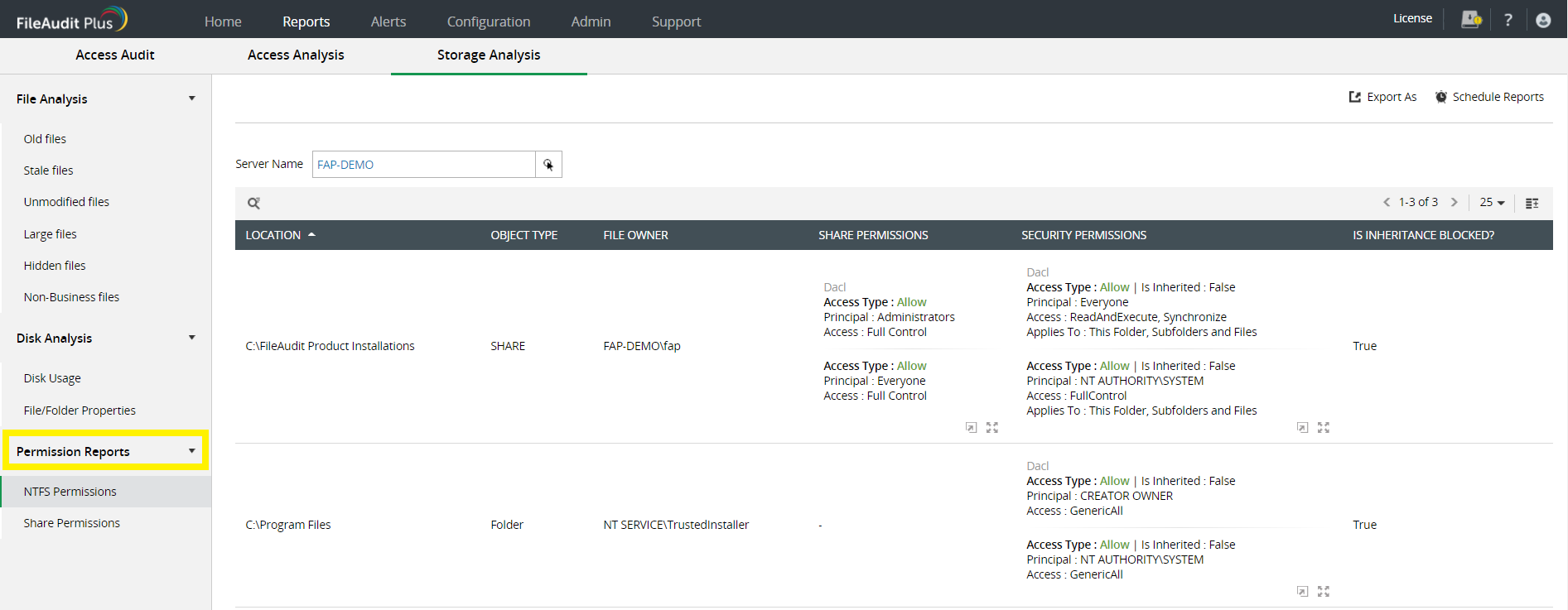Click the server search icon beside FAP-DEMO
Image resolution: width=1568 pixels, height=610 pixels.
548,165
